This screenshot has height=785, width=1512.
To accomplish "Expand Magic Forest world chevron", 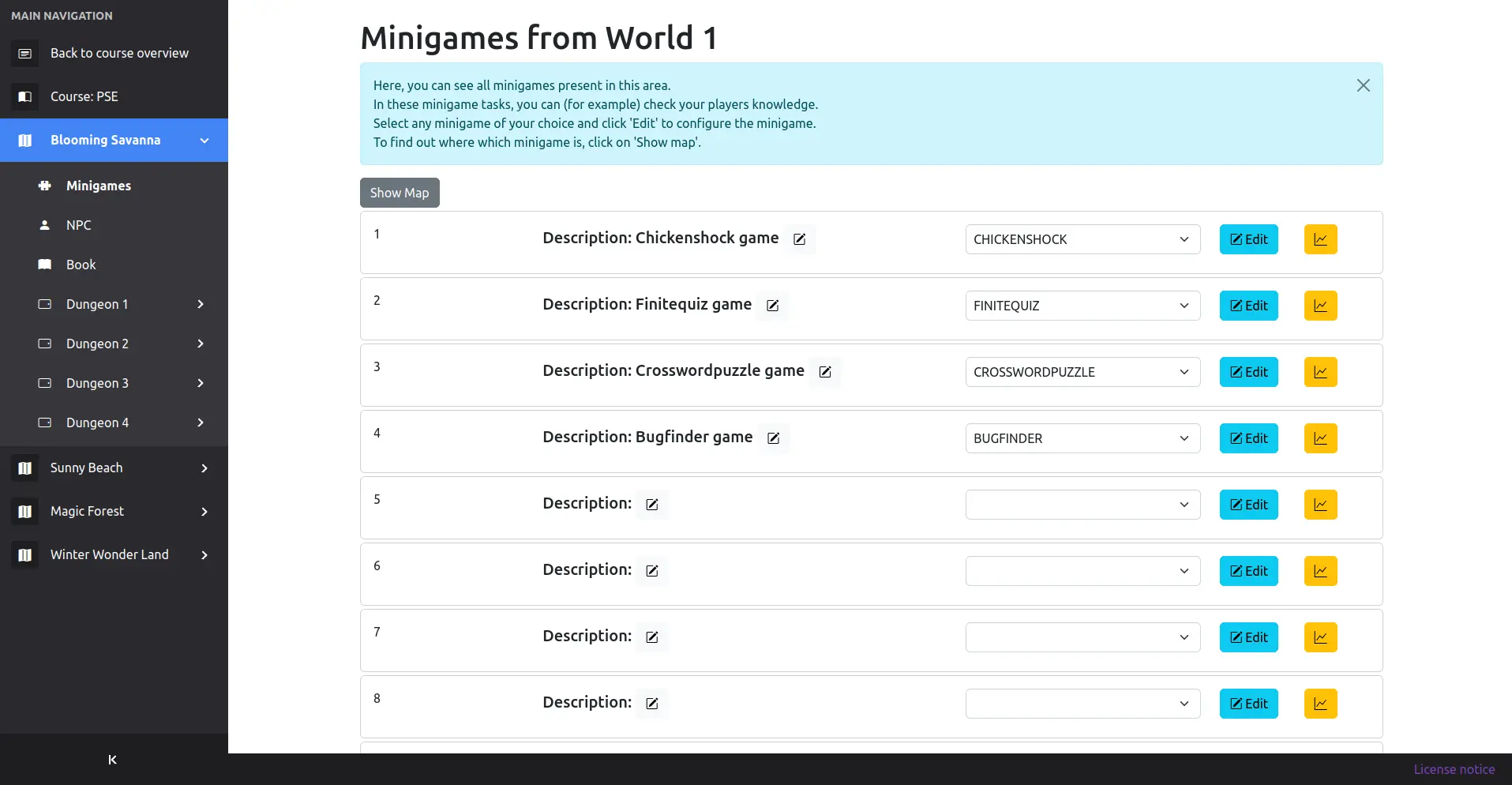I will point(204,512).
